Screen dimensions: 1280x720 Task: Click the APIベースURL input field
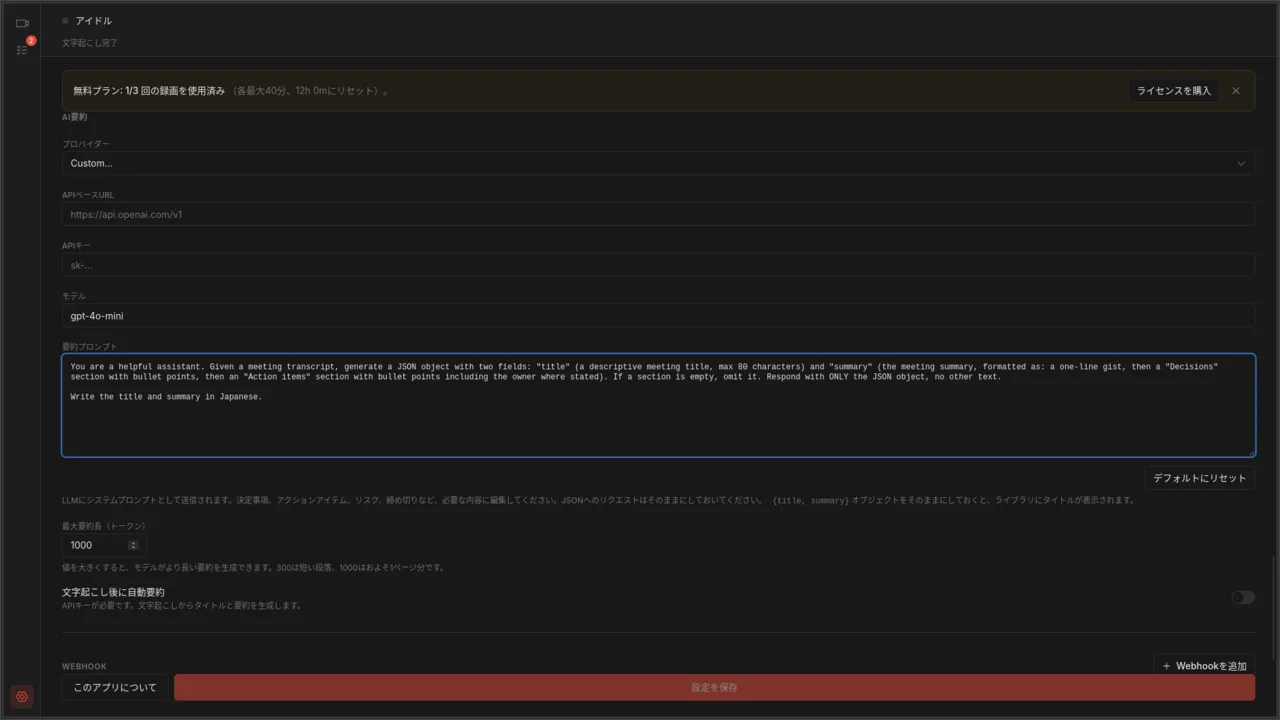click(x=658, y=214)
